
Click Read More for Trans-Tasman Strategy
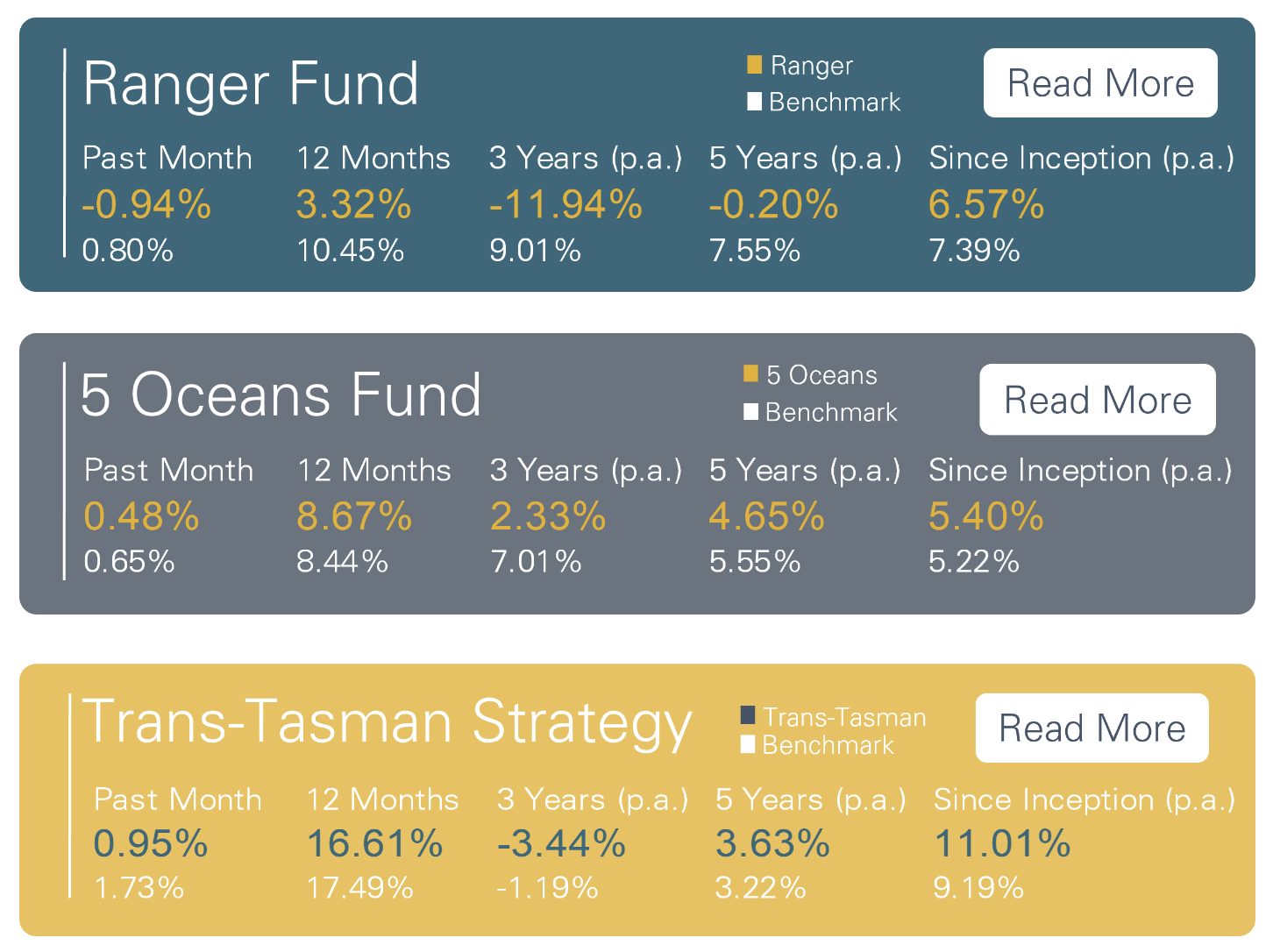(1092, 728)
